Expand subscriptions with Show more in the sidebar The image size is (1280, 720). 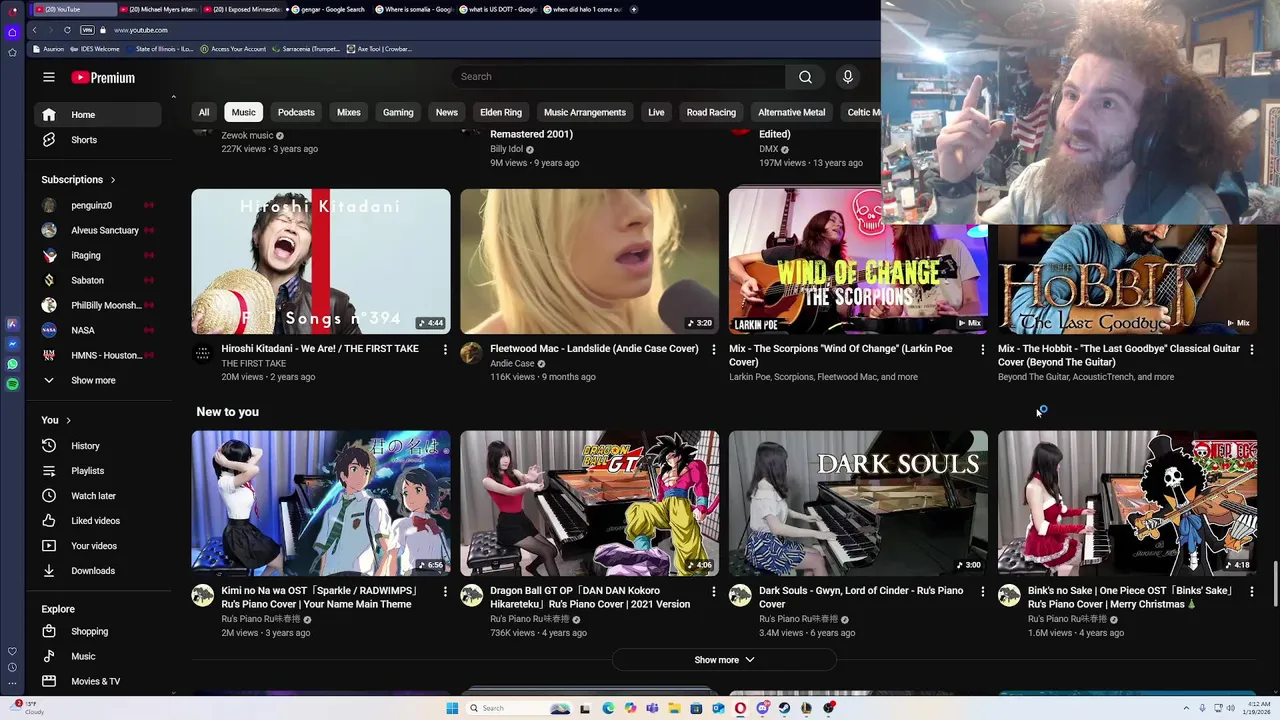[97, 380]
